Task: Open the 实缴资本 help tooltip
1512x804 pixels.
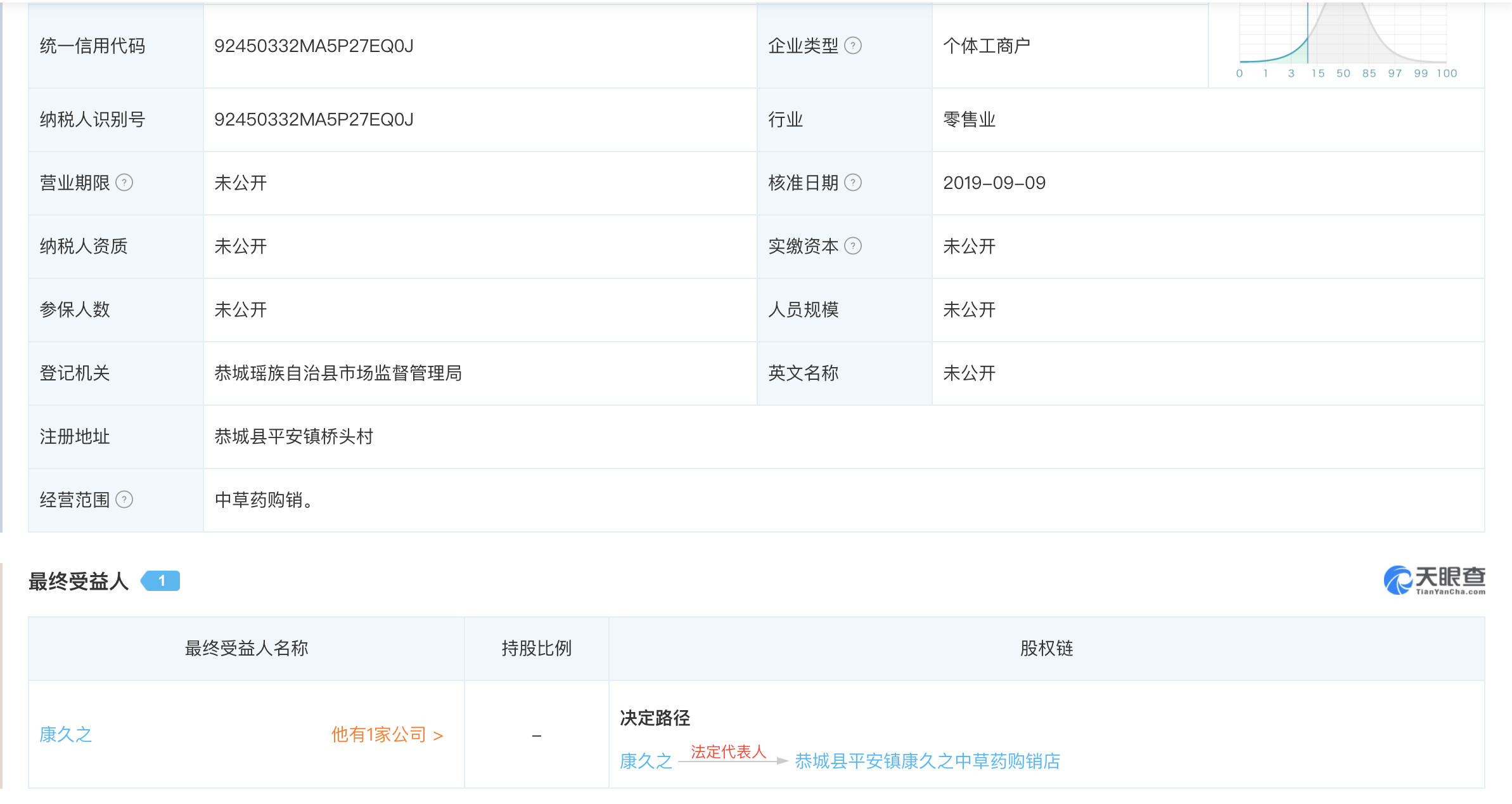Action: point(854,246)
